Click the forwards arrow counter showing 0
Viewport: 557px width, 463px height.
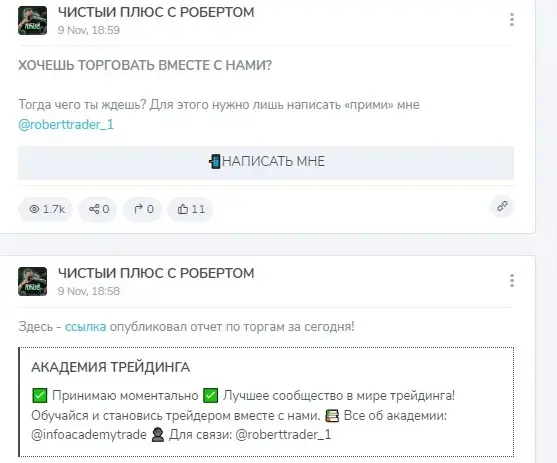pos(143,209)
